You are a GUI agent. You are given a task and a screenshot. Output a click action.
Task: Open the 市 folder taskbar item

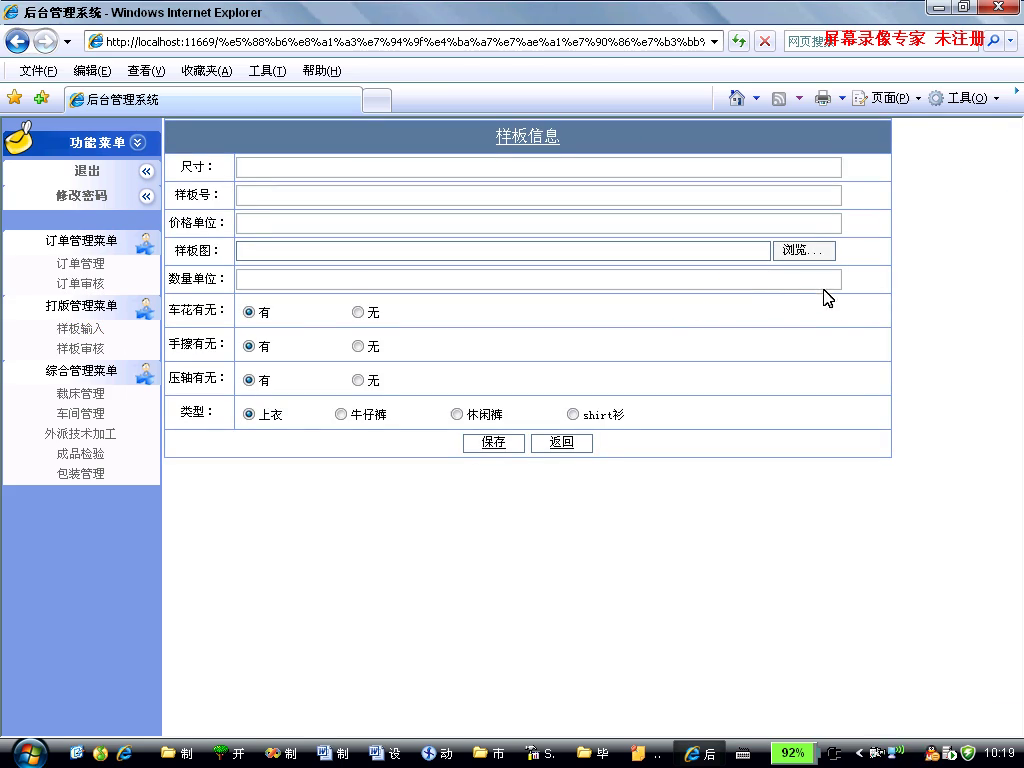488,753
